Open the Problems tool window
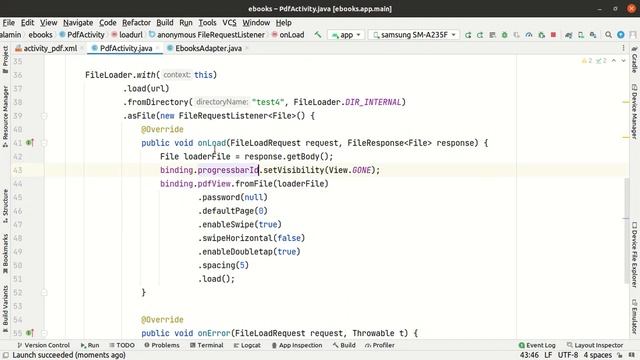 pos(162,345)
